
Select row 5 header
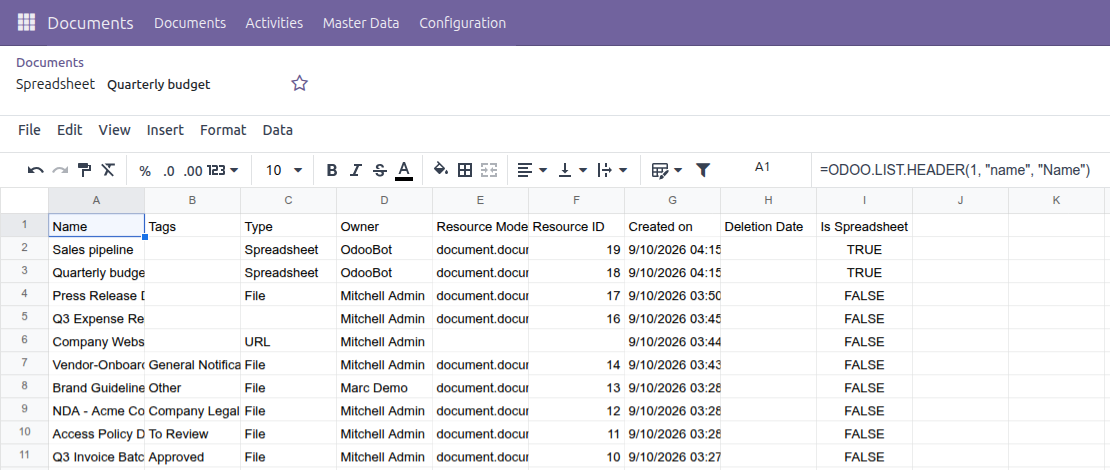tap(24, 319)
